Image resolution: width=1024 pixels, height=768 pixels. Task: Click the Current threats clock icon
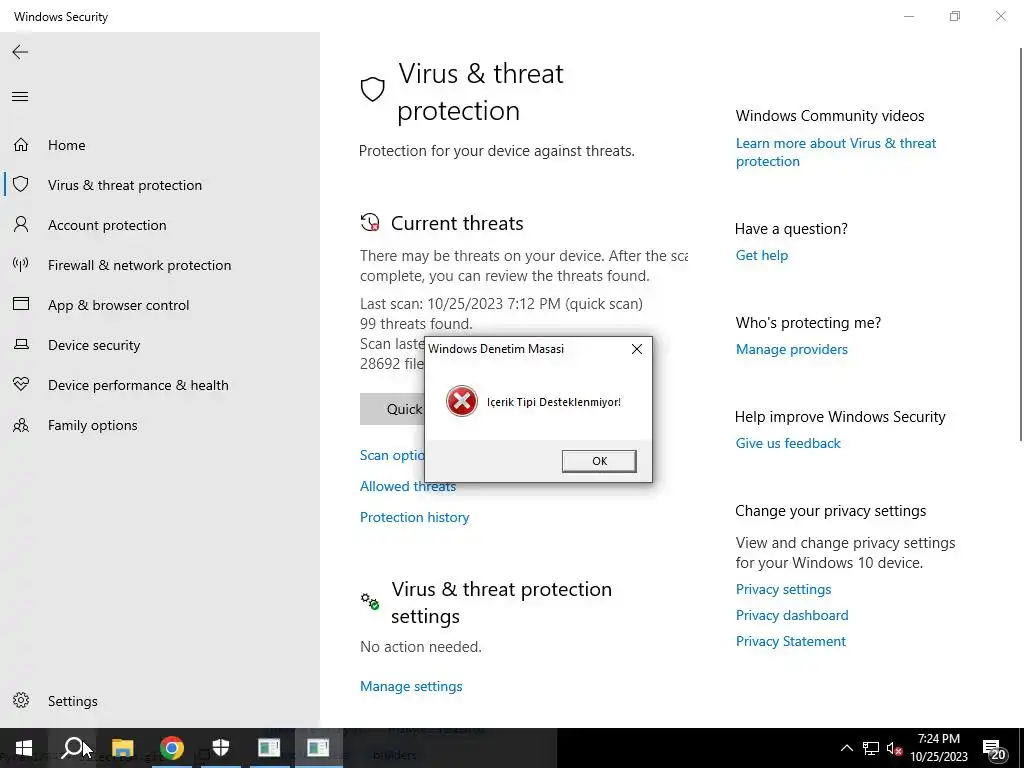(370, 223)
